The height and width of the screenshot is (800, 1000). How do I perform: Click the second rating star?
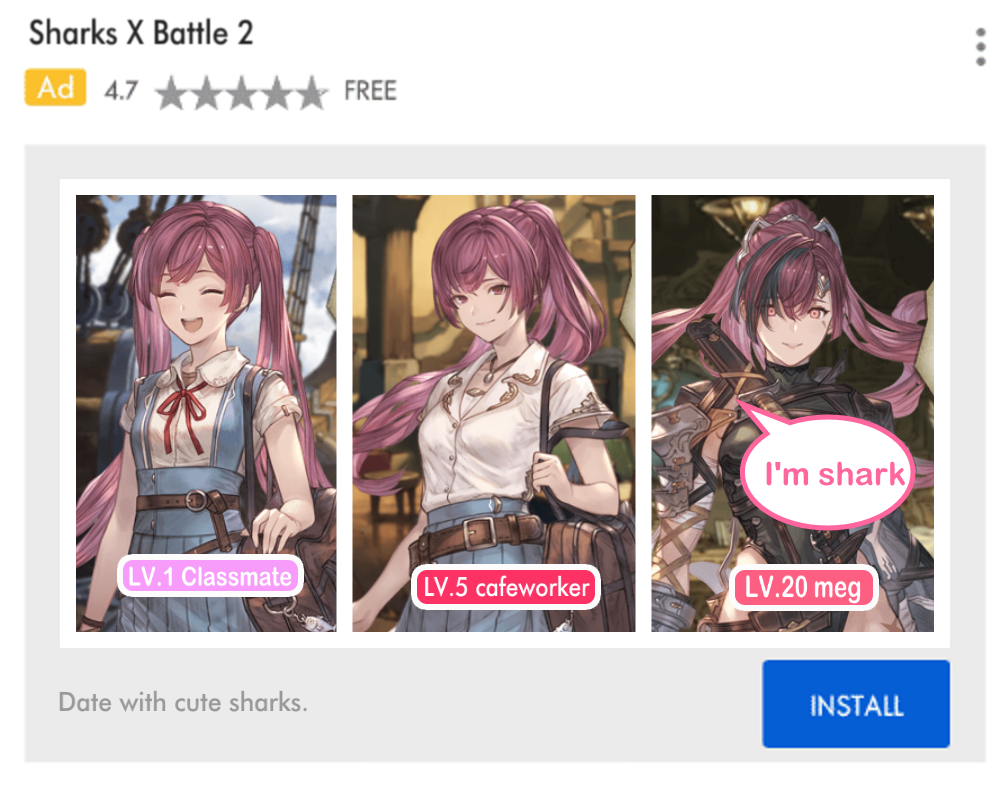(x=207, y=93)
